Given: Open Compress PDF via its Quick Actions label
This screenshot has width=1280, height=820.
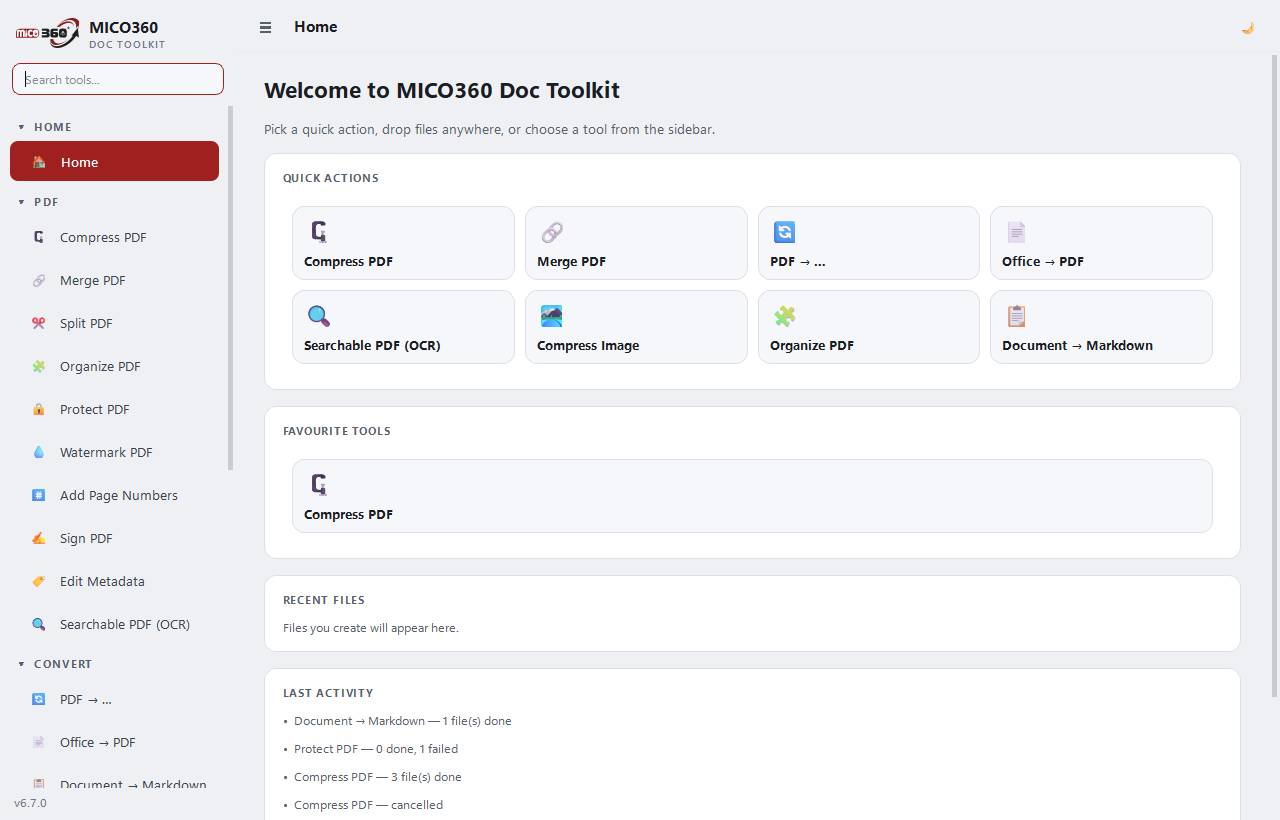Looking at the screenshot, I should (348, 261).
